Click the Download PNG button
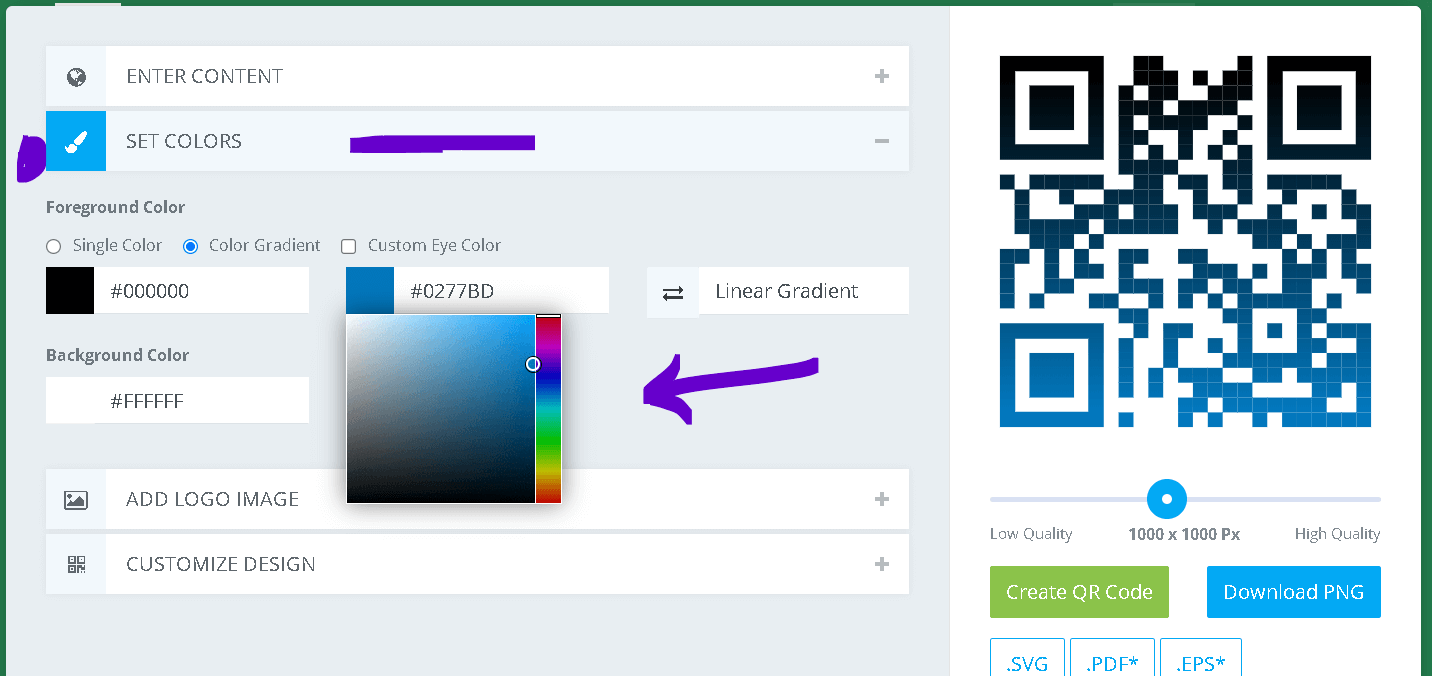Screen dimensions: 1432x676 [x=1293, y=592]
